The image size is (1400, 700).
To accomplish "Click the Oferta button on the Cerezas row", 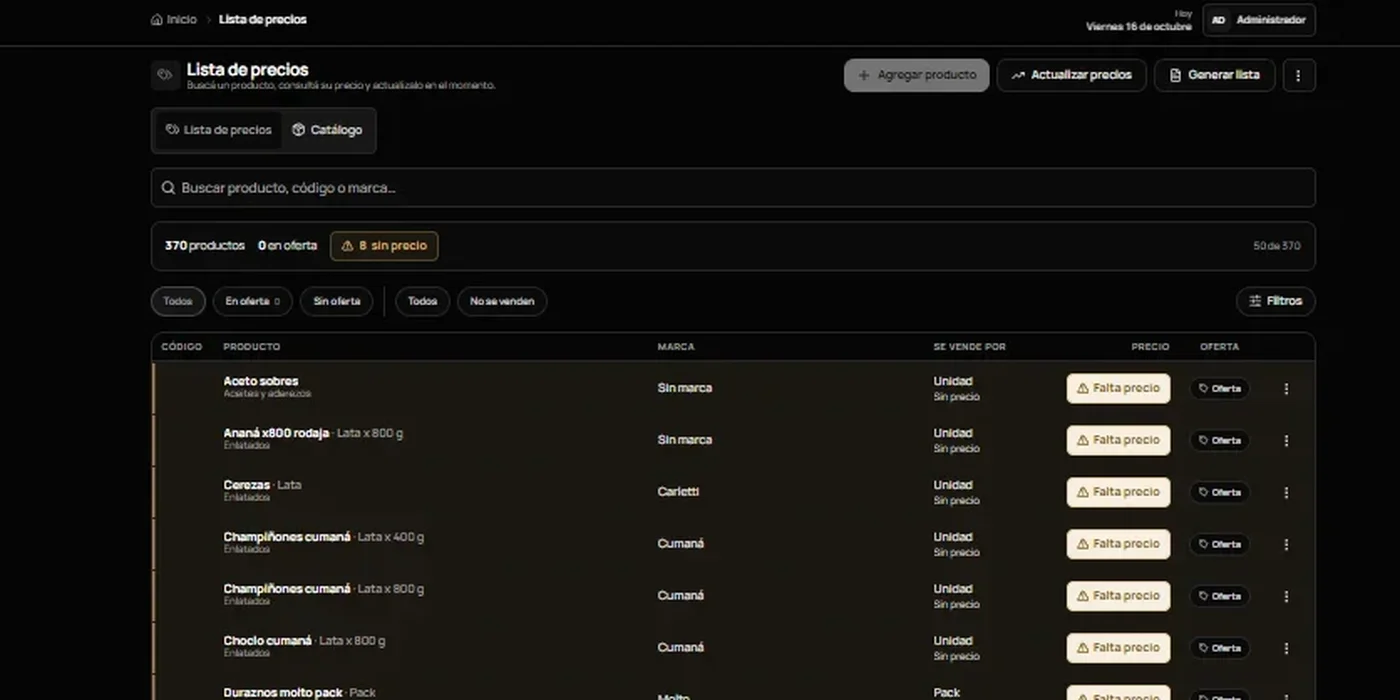I will (x=1219, y=493).
